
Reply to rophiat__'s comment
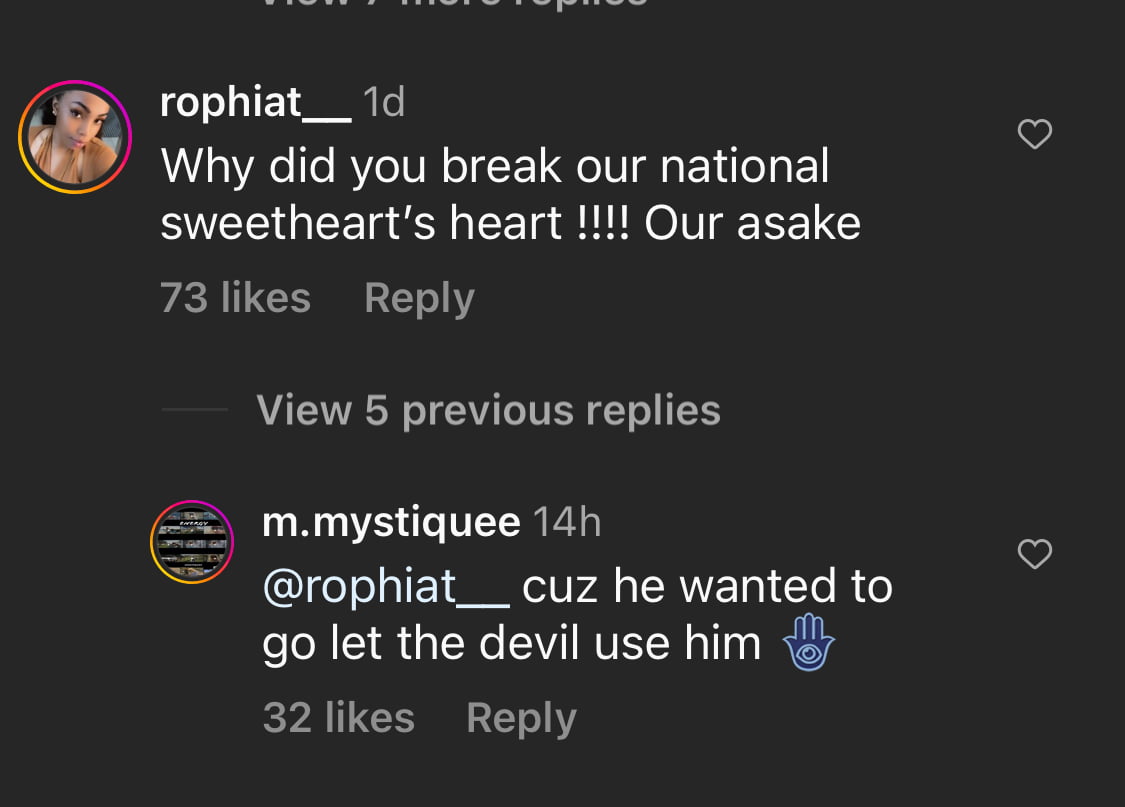[x=418, y=297]
